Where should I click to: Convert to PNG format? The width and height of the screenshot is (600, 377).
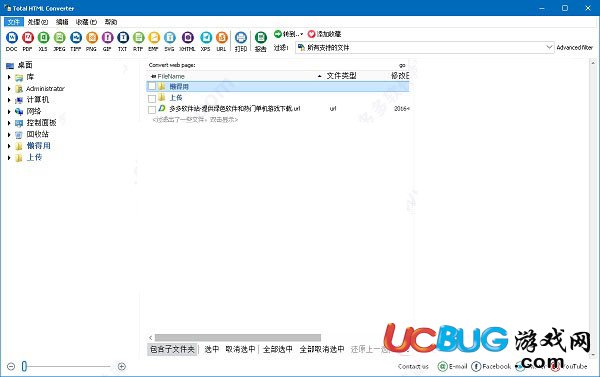91,41
